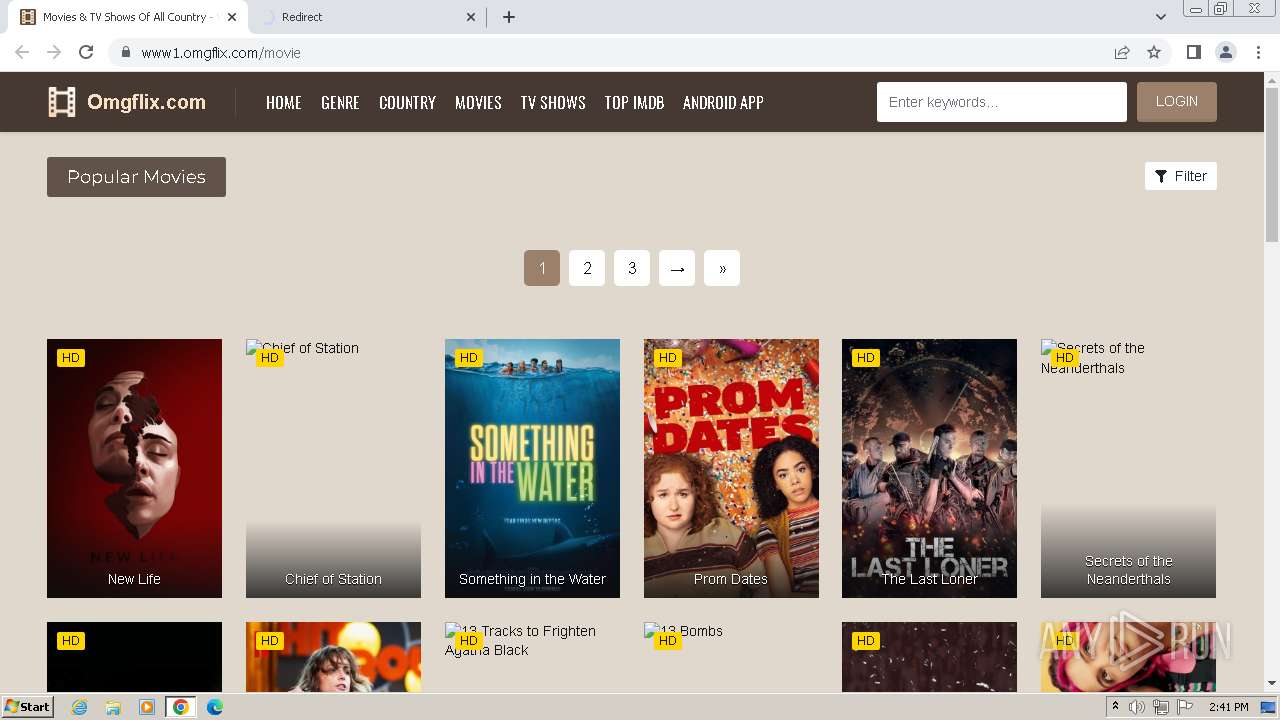Open the Chrome profile avatar icon
The height and width of the screenshot is (720, 1280).
pyautogui.click(x=1225, y=52)
